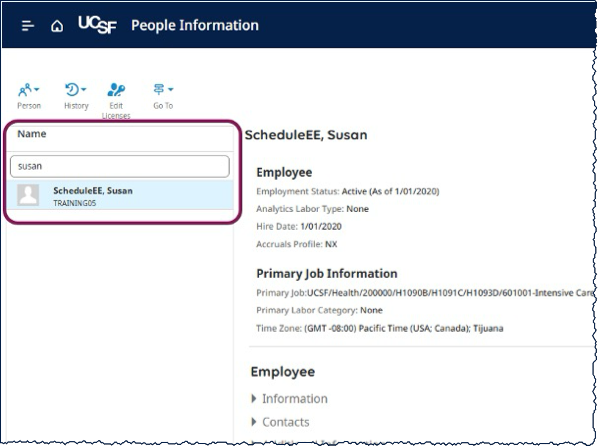This screenshot has height=446, width=598.
Task: Open the hamburger main menu icon
Action: point(28,26)
